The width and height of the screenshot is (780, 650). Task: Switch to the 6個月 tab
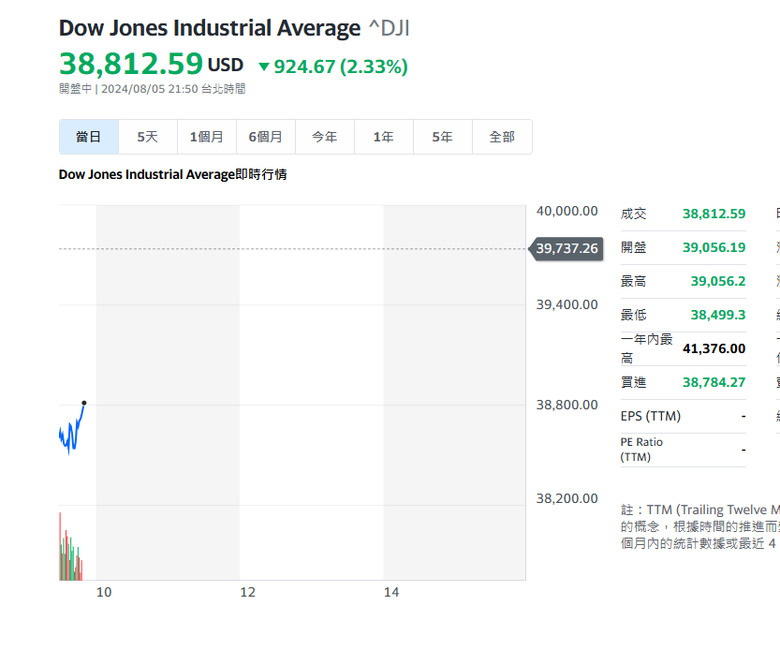(x=266, y=137)
